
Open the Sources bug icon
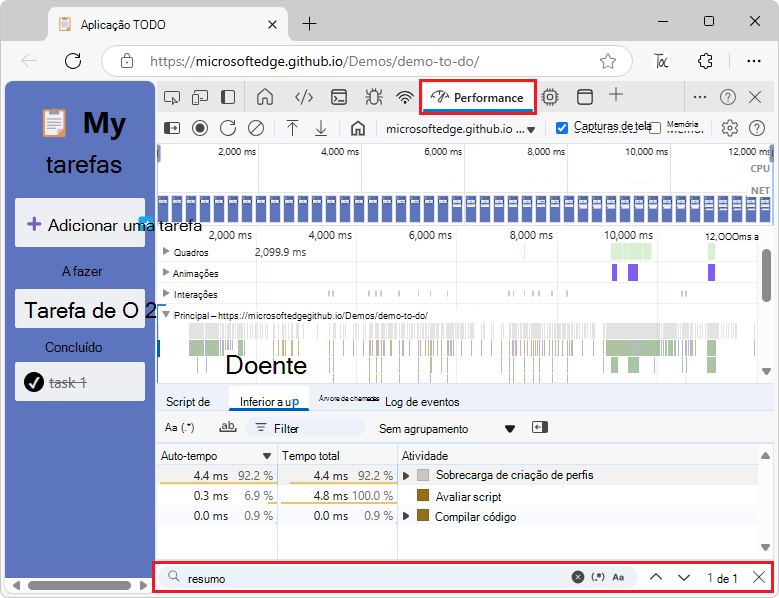[x=373, y=97]
